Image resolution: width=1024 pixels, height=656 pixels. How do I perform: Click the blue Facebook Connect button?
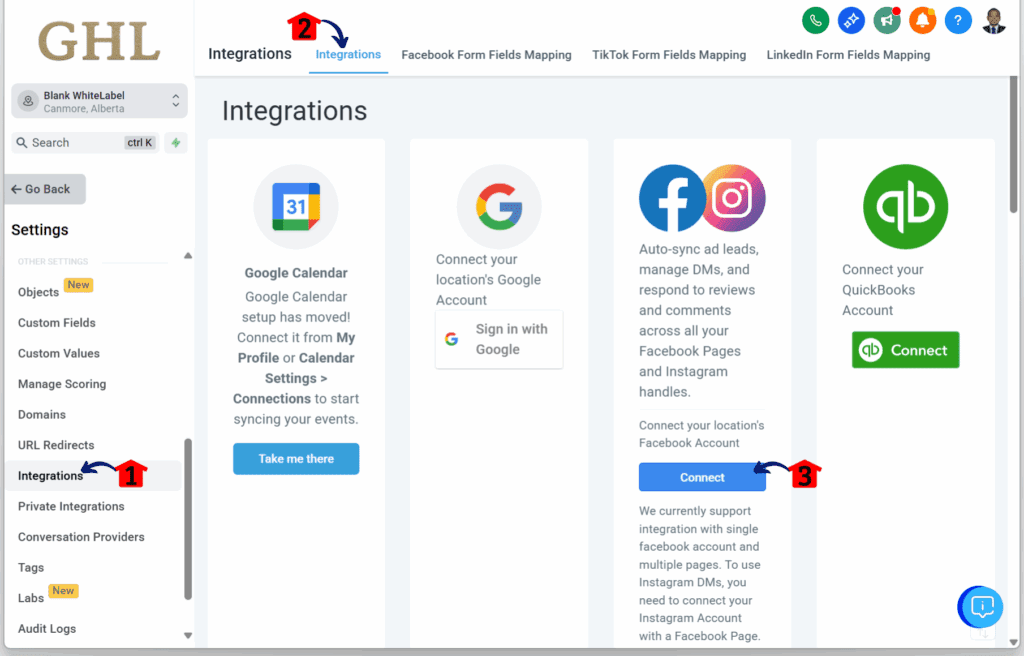tap(702, 477)
